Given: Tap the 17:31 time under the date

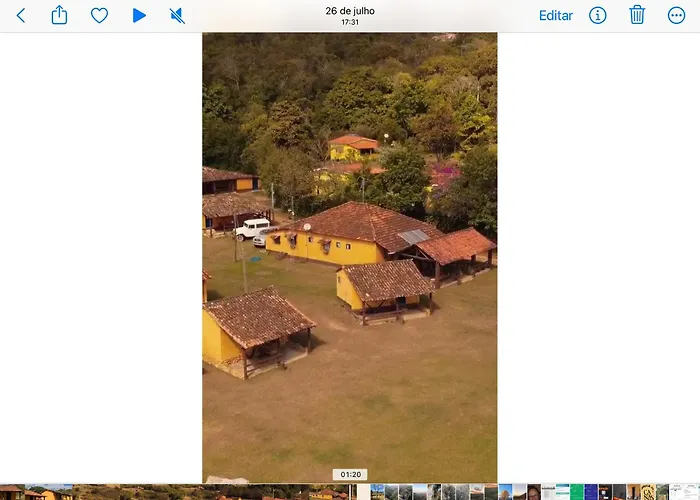Looking at the screenshot, I should pos(350,23).
